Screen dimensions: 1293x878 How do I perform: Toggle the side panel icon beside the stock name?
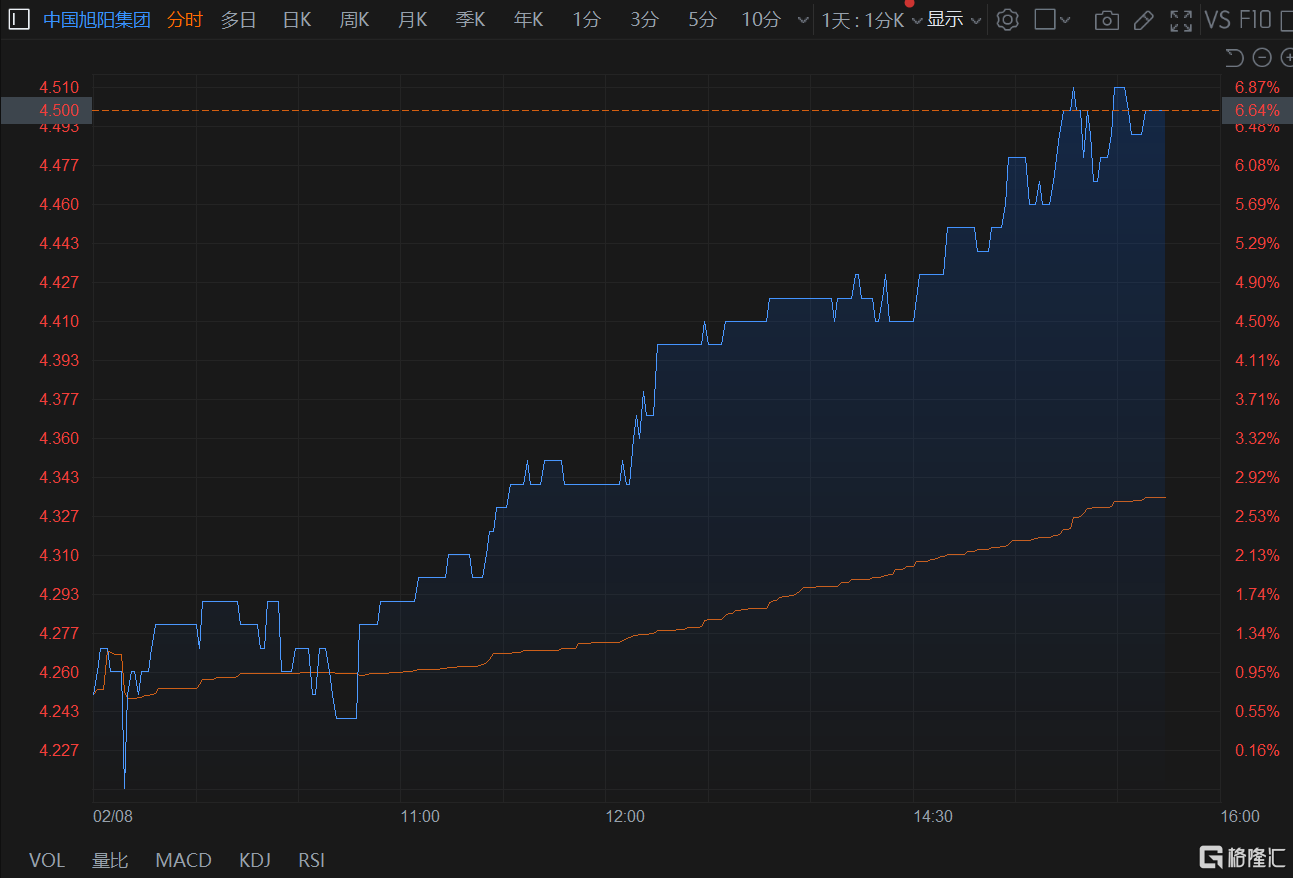(19, 19)
